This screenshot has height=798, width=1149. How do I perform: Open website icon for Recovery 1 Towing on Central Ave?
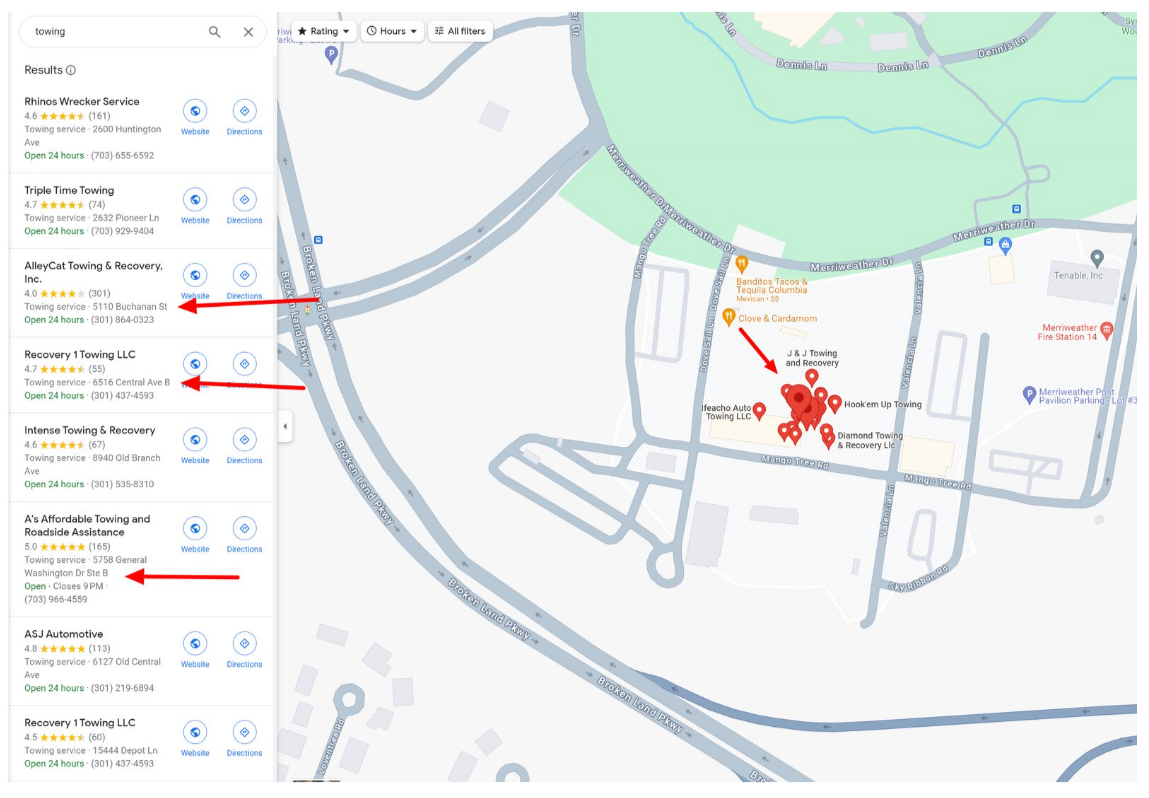point(195,363)
